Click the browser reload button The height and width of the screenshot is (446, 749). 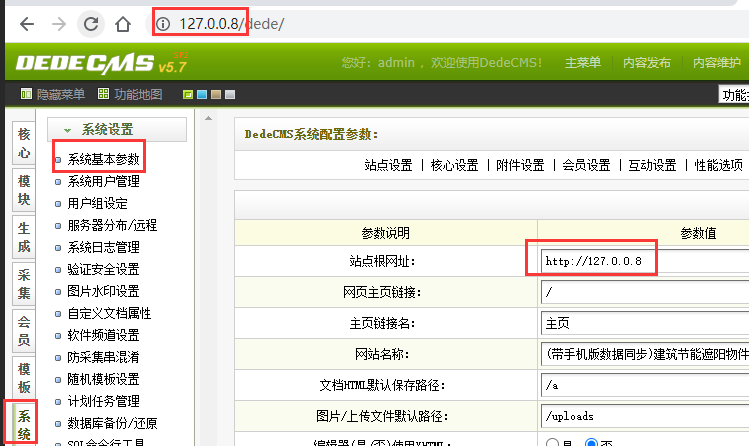coord(91,24)
